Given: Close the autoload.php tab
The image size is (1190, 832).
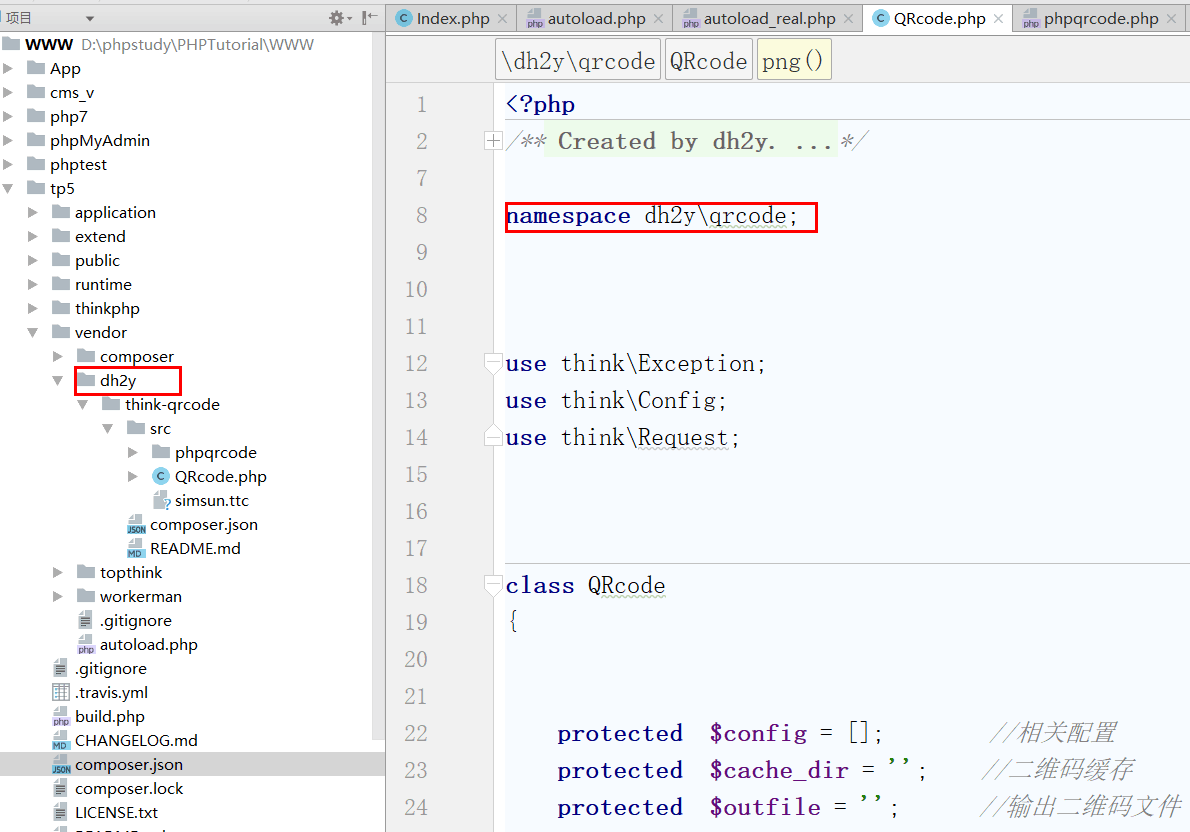Looking at the screenshot, I should 658,19.
